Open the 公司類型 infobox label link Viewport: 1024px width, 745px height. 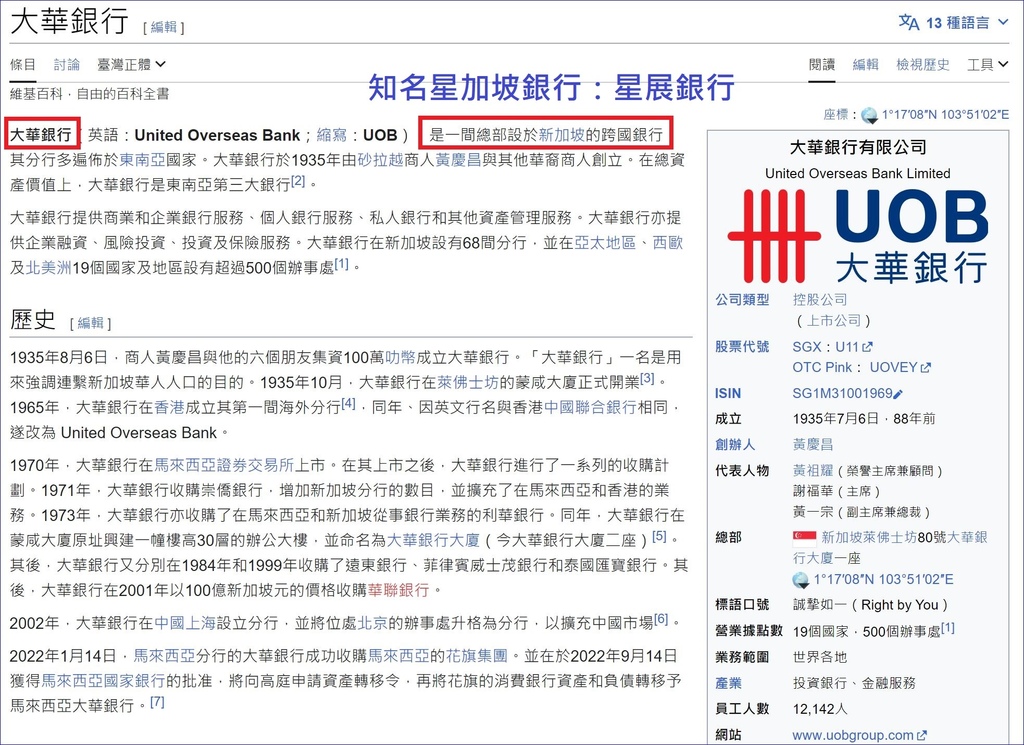743,300
